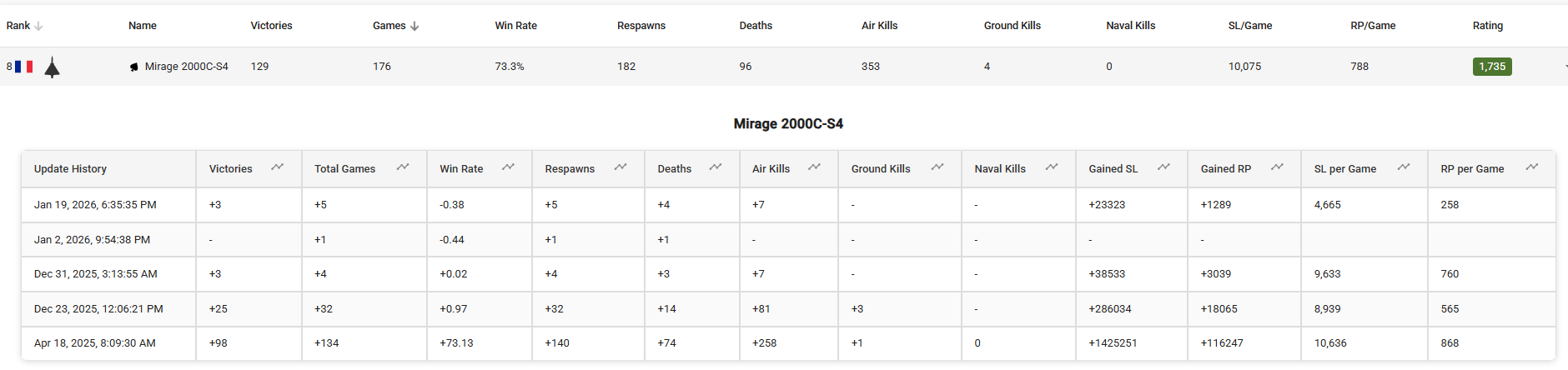Viewport: 1568px width, 370px height.
Task: Click the Respawns chart icon
Action: tap(621, 167)
